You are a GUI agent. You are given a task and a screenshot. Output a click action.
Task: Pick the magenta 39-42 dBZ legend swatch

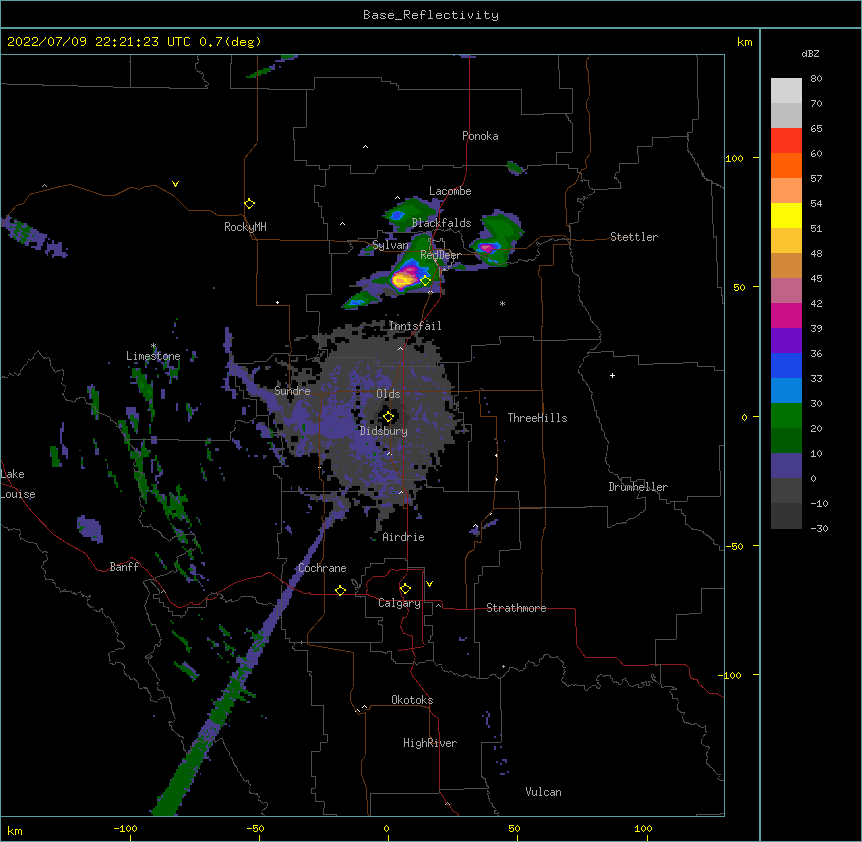click(786, 315)
